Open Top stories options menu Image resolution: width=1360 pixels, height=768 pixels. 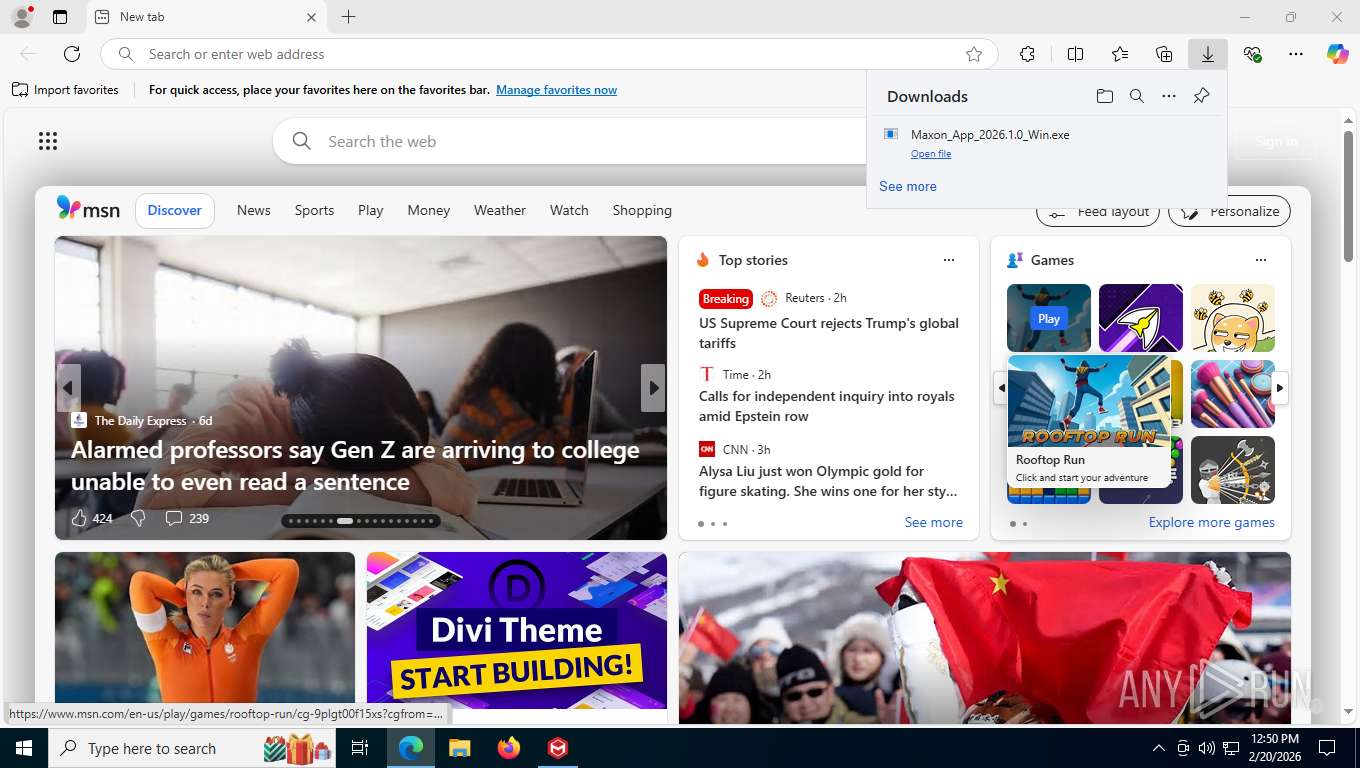949,260
